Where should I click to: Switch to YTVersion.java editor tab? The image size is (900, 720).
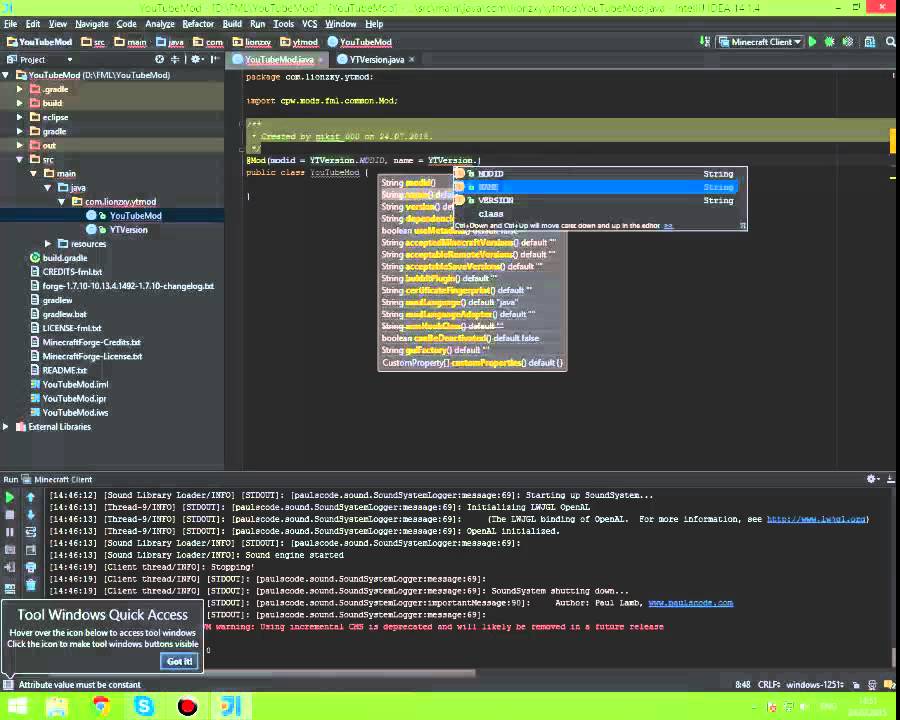tap(376, 60)
